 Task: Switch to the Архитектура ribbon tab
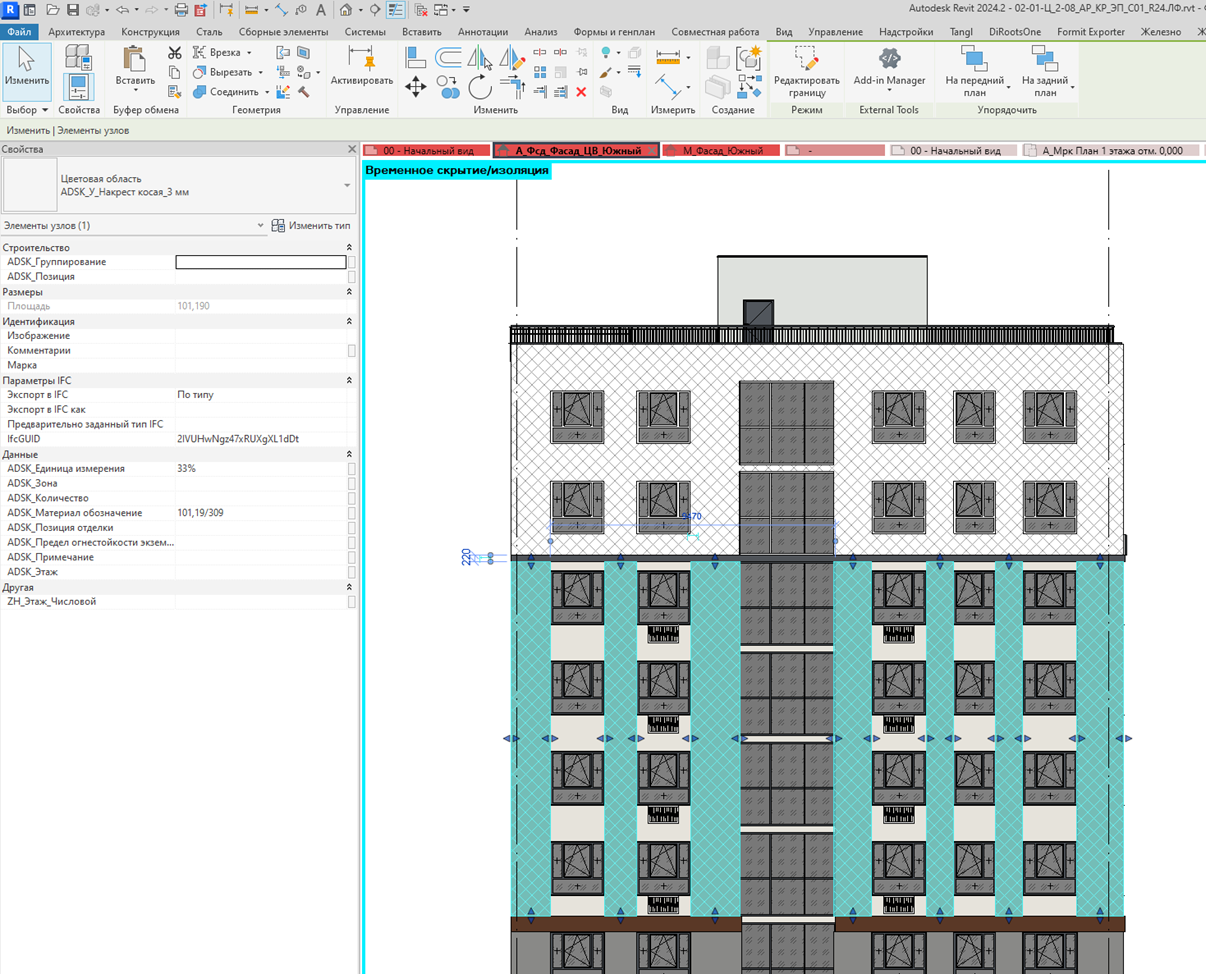click(x=76, y=32)
